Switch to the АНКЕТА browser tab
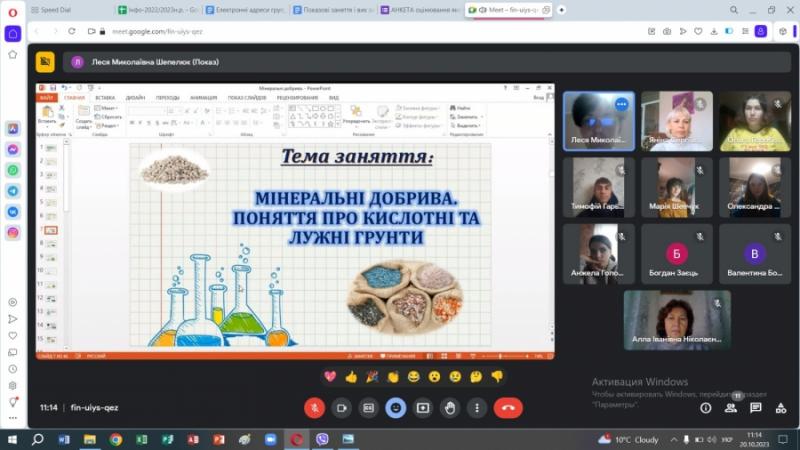Screen dimensions: 800x450 point(420,10)
